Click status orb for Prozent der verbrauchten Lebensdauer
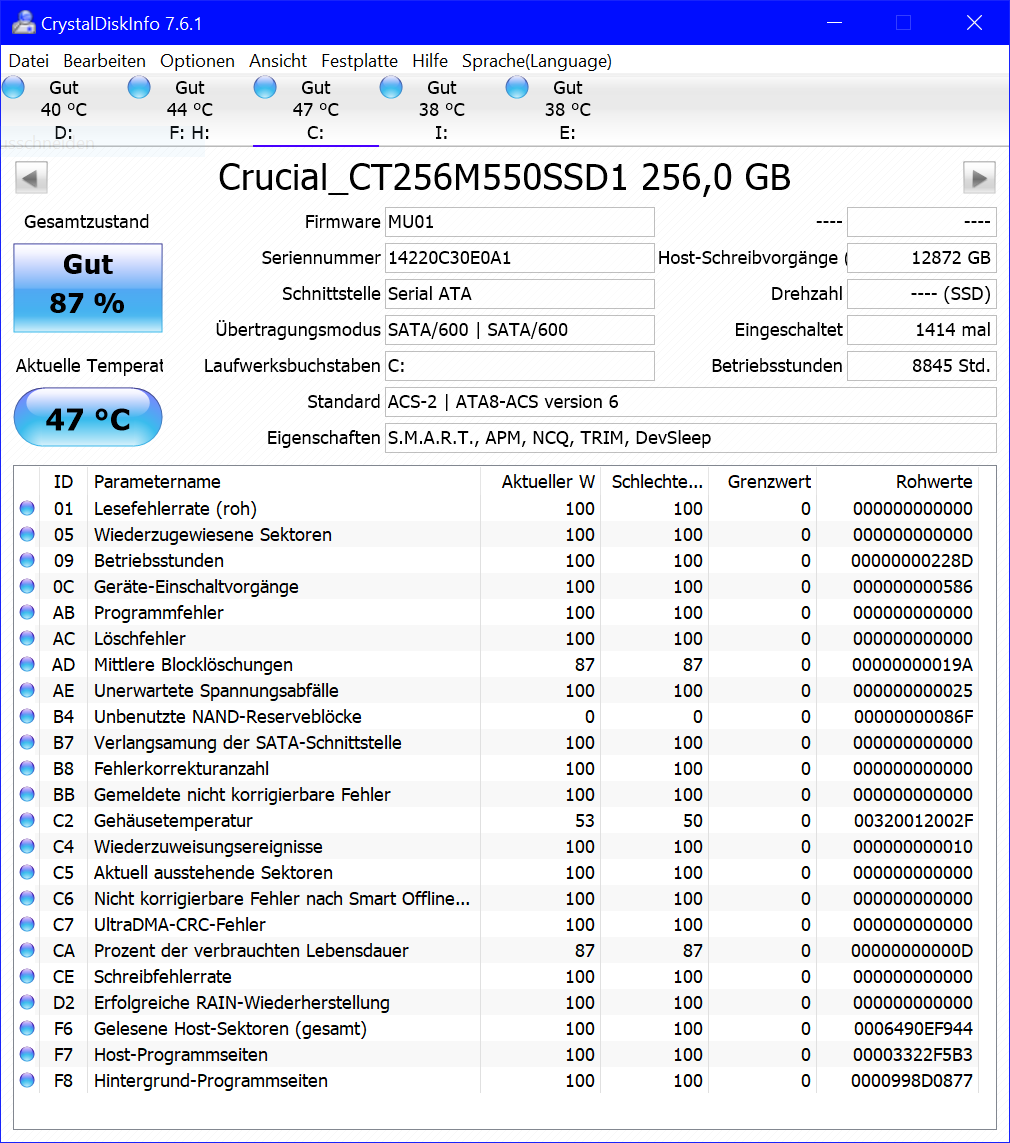 coord(27,951)
